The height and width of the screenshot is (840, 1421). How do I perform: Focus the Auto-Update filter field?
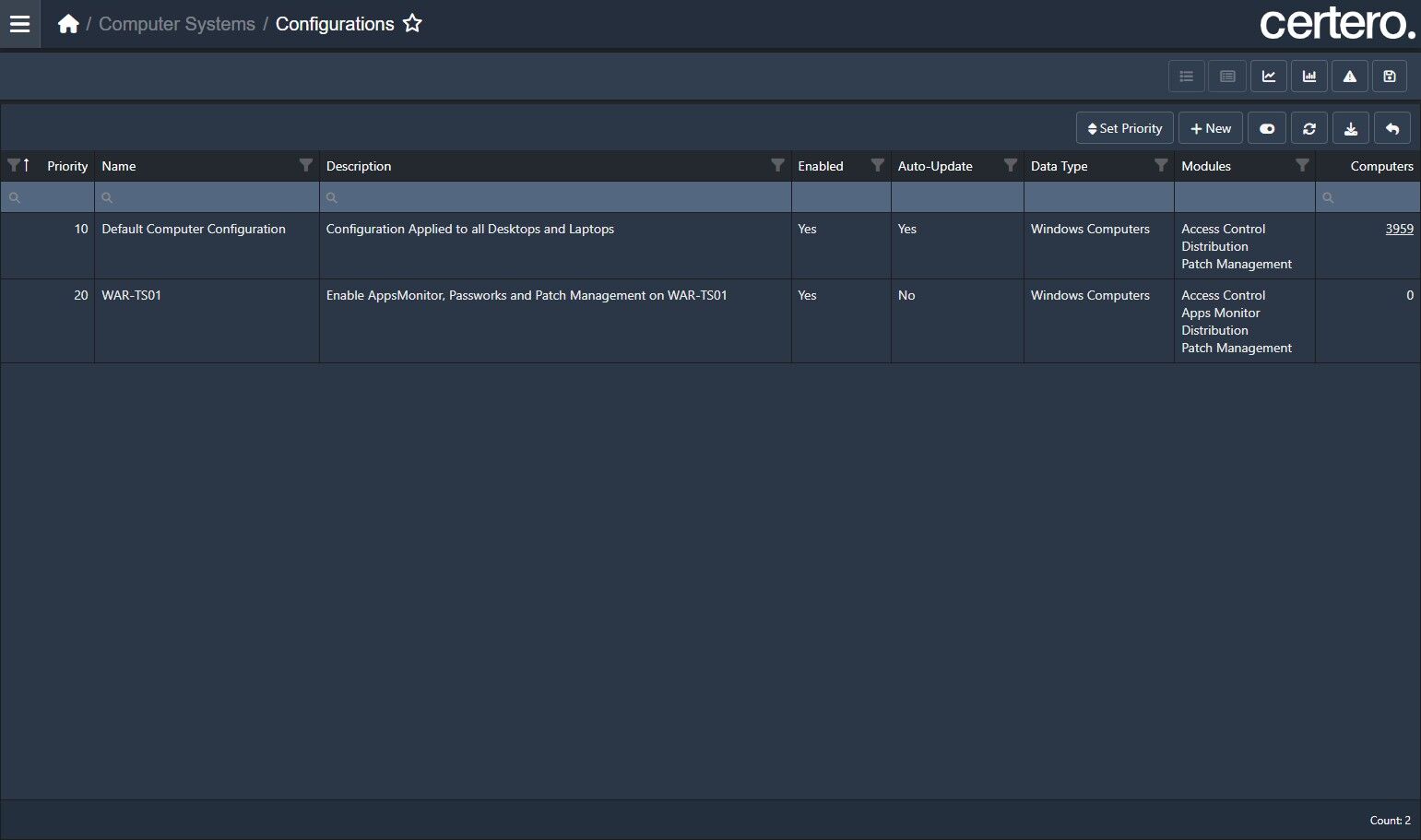(957, 197)
